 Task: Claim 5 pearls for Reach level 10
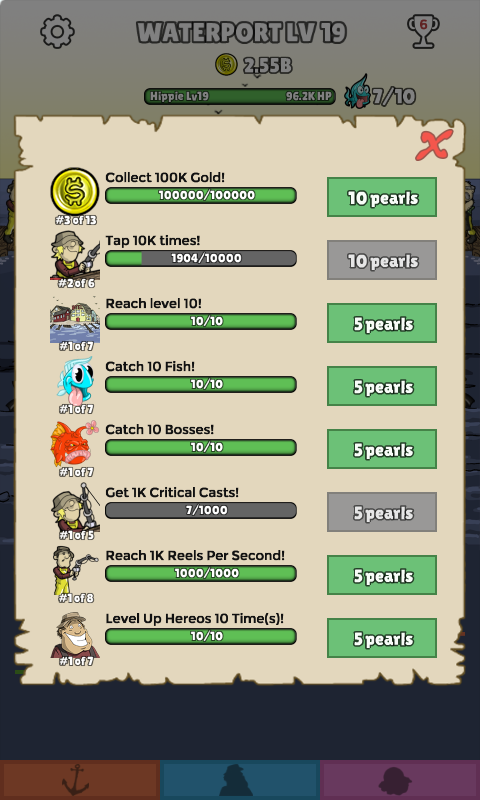[x=382, y=323]
